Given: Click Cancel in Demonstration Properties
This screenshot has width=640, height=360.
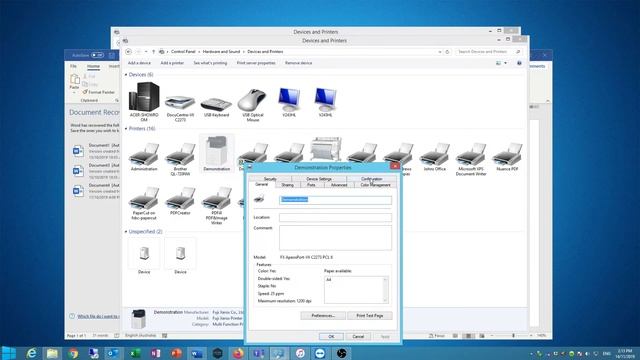Looking at the screenshot, I should click(x=358, y=336).
